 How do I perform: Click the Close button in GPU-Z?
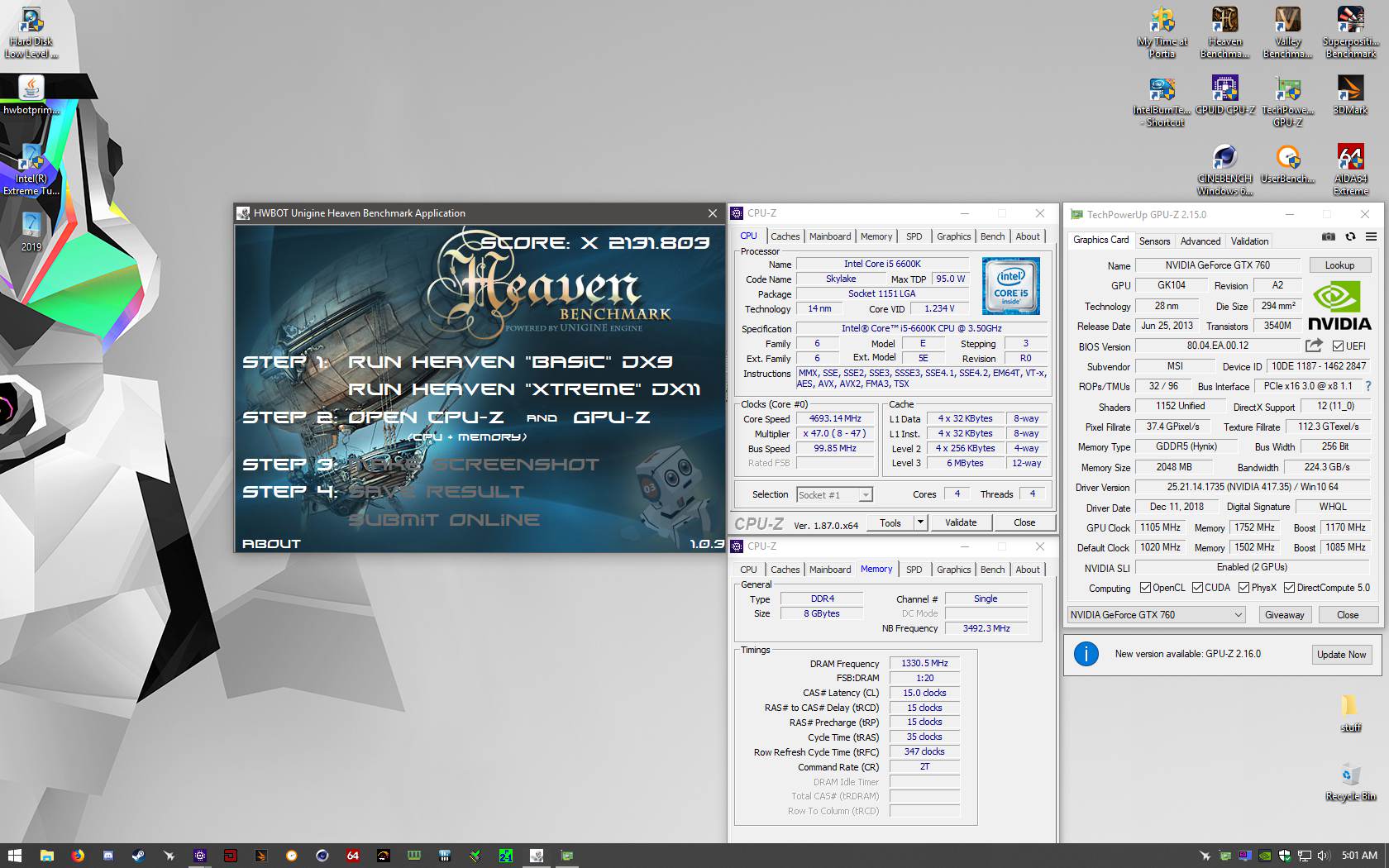pyautogui.click(x=1348, y=615)
